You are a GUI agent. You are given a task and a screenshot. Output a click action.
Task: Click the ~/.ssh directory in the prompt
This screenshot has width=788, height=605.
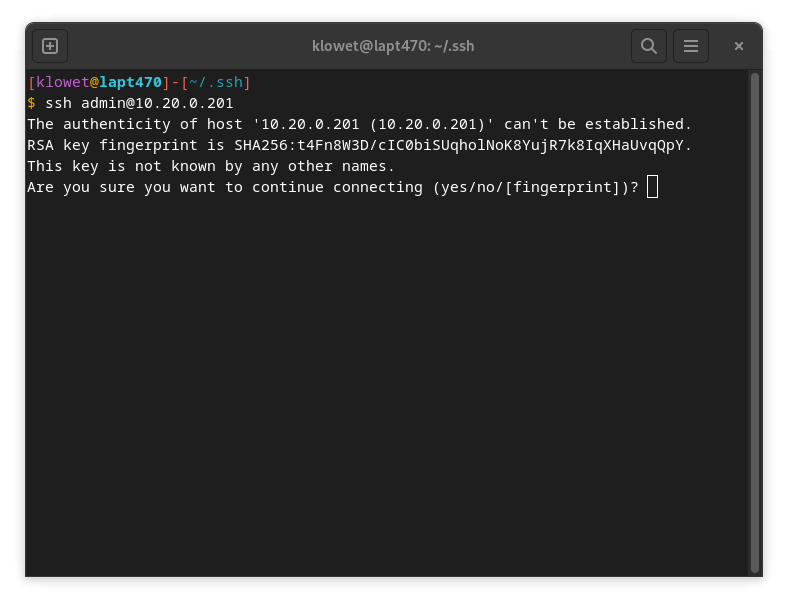click(216, 82)
